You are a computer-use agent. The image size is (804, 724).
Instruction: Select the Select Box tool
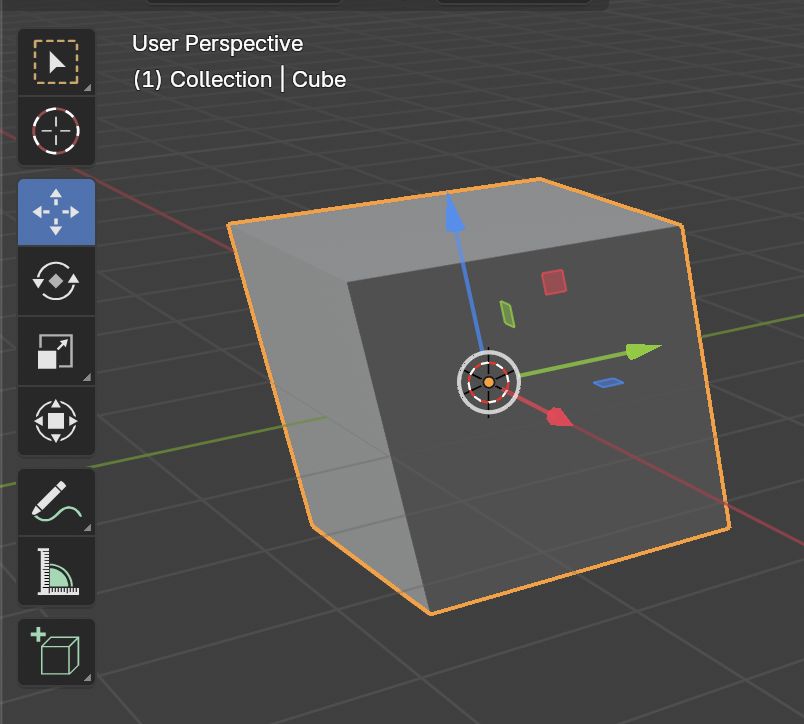pyautogui.click(x=56, y=62)
